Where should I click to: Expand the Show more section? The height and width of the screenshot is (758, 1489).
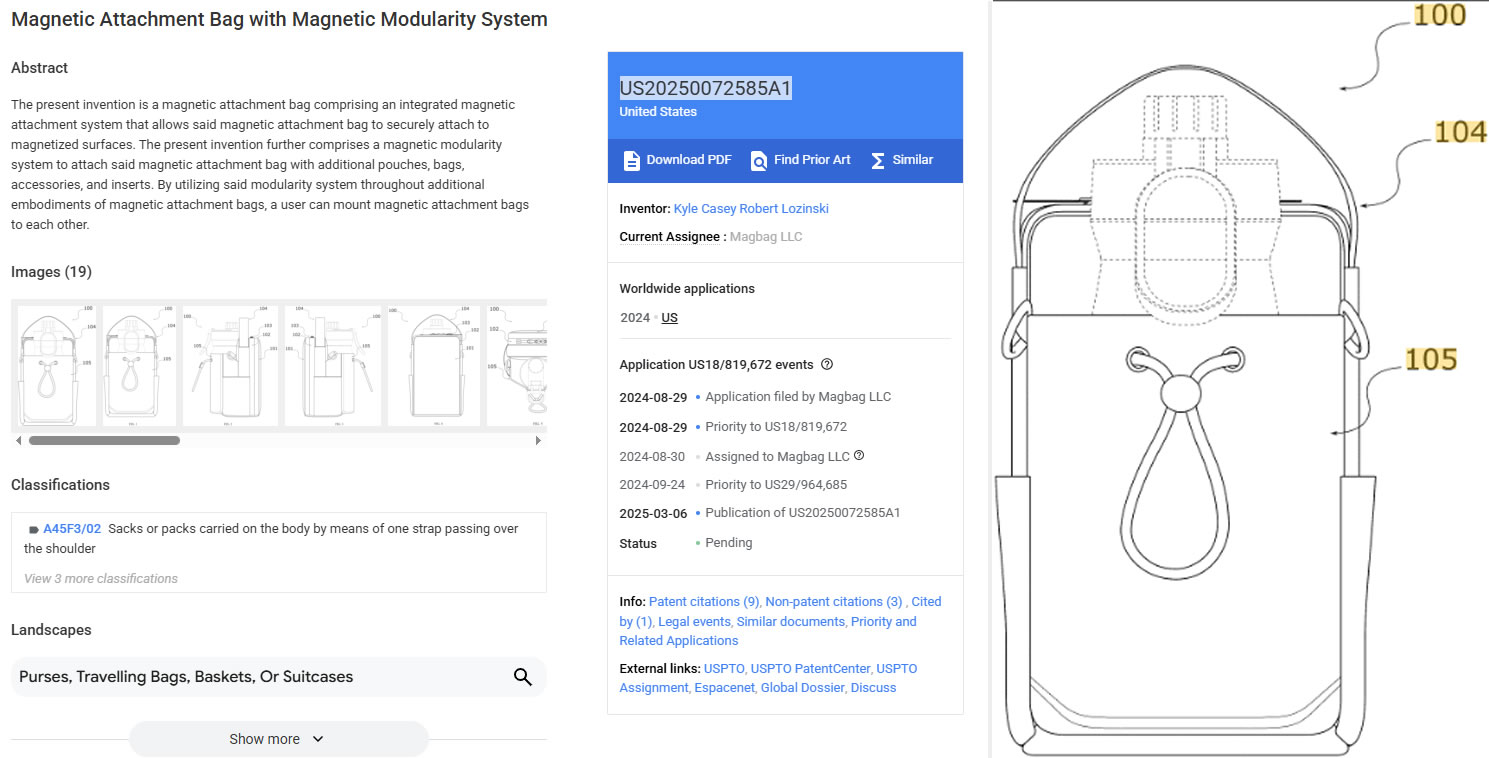click(x=277, y=739)
